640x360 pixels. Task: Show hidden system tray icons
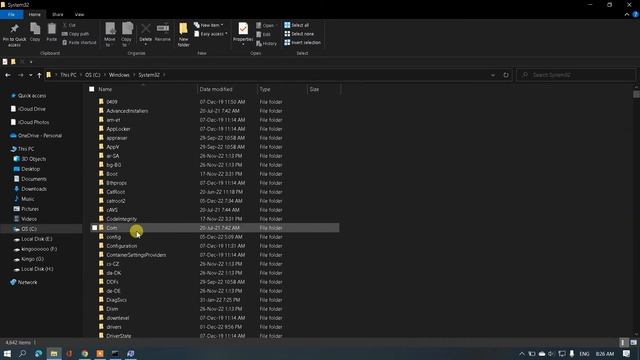coord(522,353)
